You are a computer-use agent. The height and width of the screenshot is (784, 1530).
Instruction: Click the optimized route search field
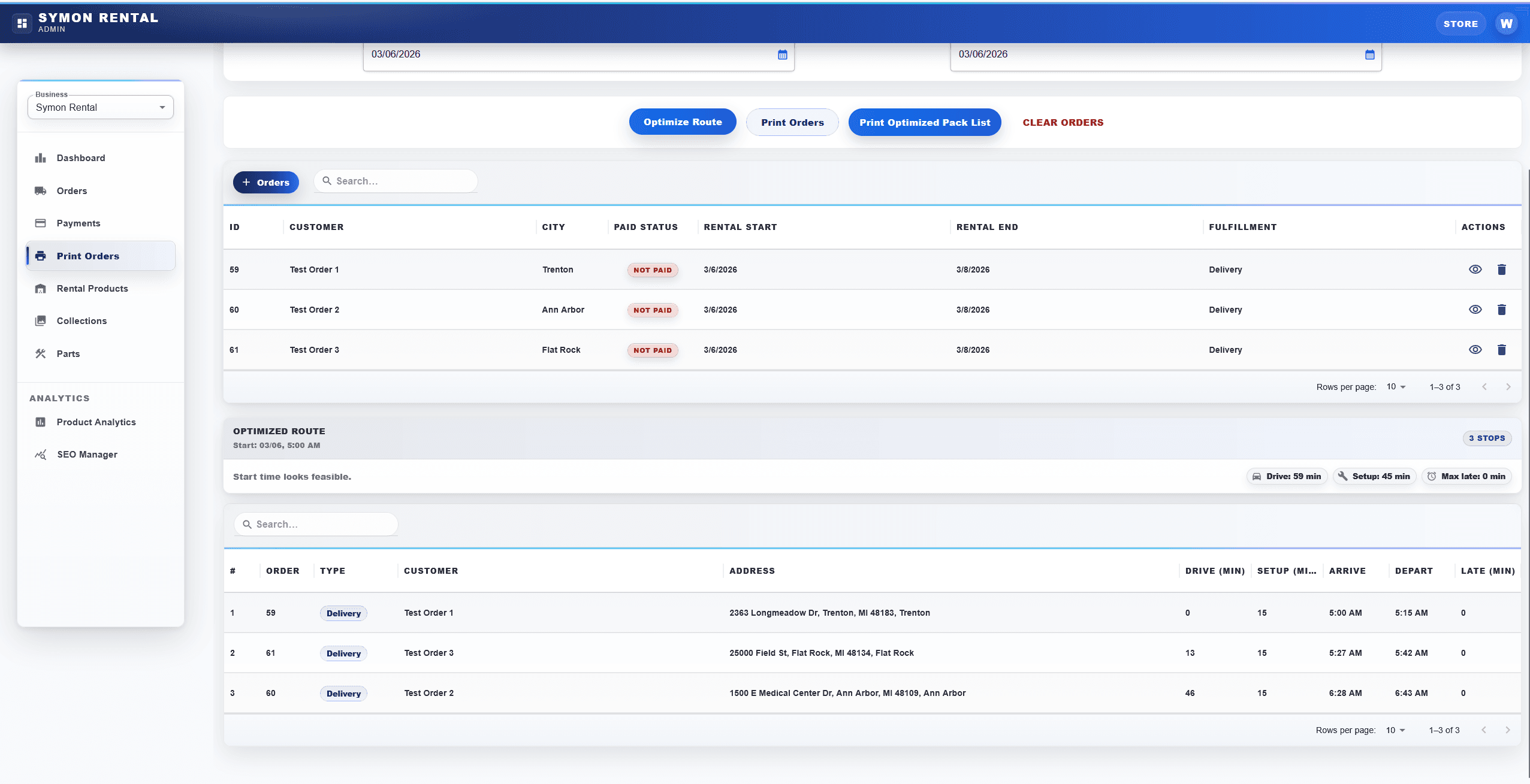click(316, 523)
